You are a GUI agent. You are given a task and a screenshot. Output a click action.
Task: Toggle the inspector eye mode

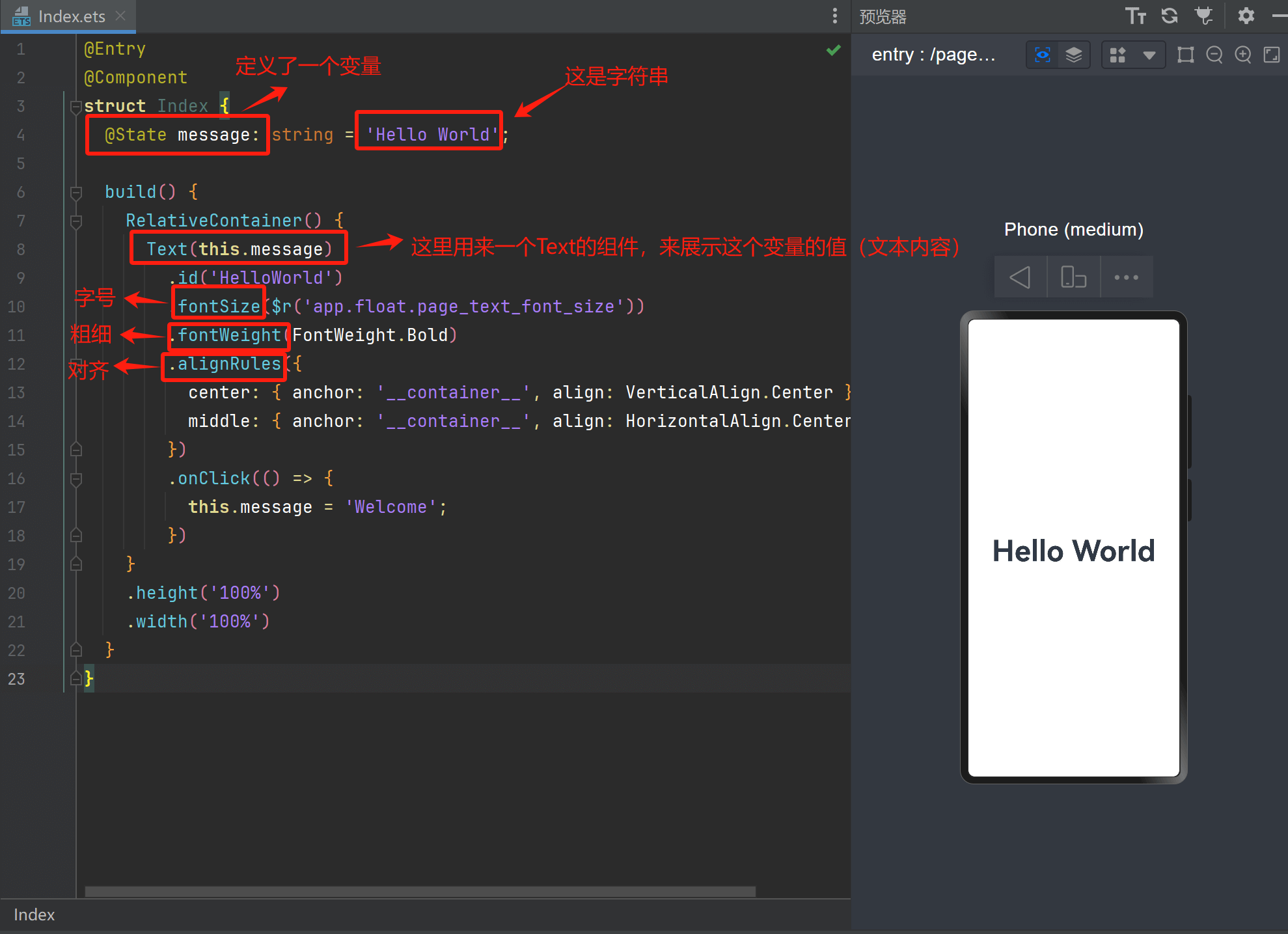(x=1042, y=55)
